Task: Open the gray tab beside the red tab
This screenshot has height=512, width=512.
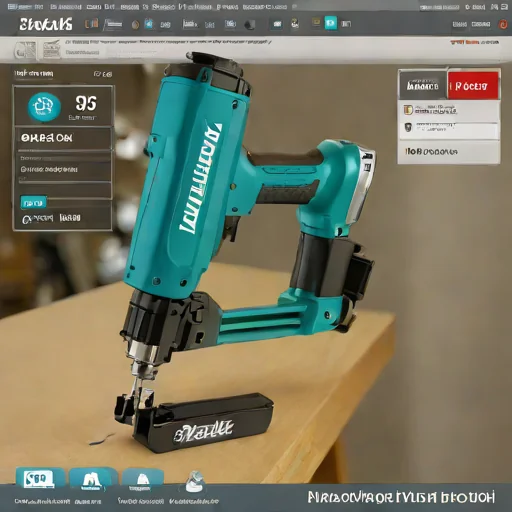Action: tap(423, 86)
